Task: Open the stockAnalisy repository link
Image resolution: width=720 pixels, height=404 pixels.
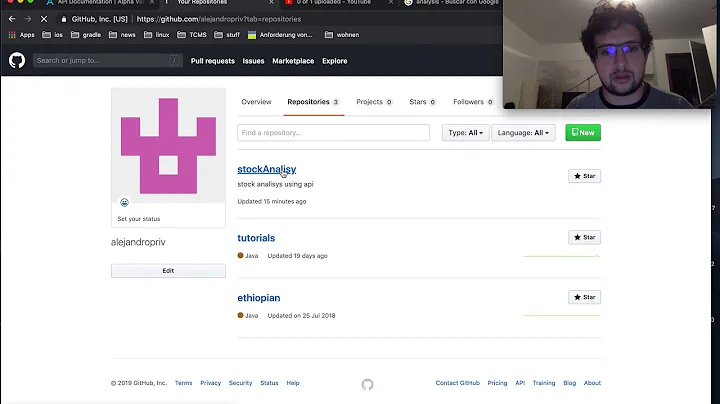Action: (x=267, y=169)
